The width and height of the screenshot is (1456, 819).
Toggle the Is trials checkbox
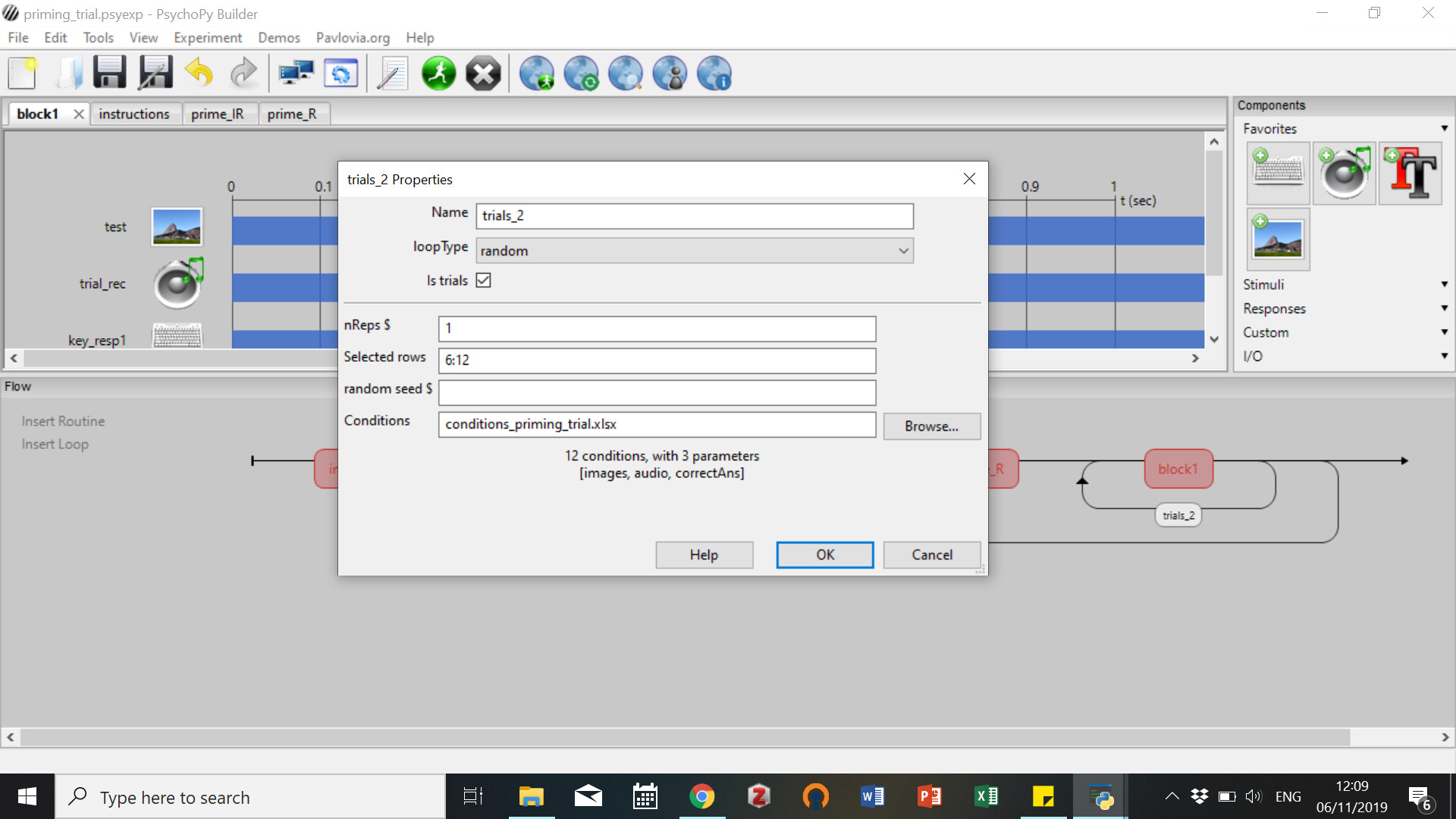[483, 281]
